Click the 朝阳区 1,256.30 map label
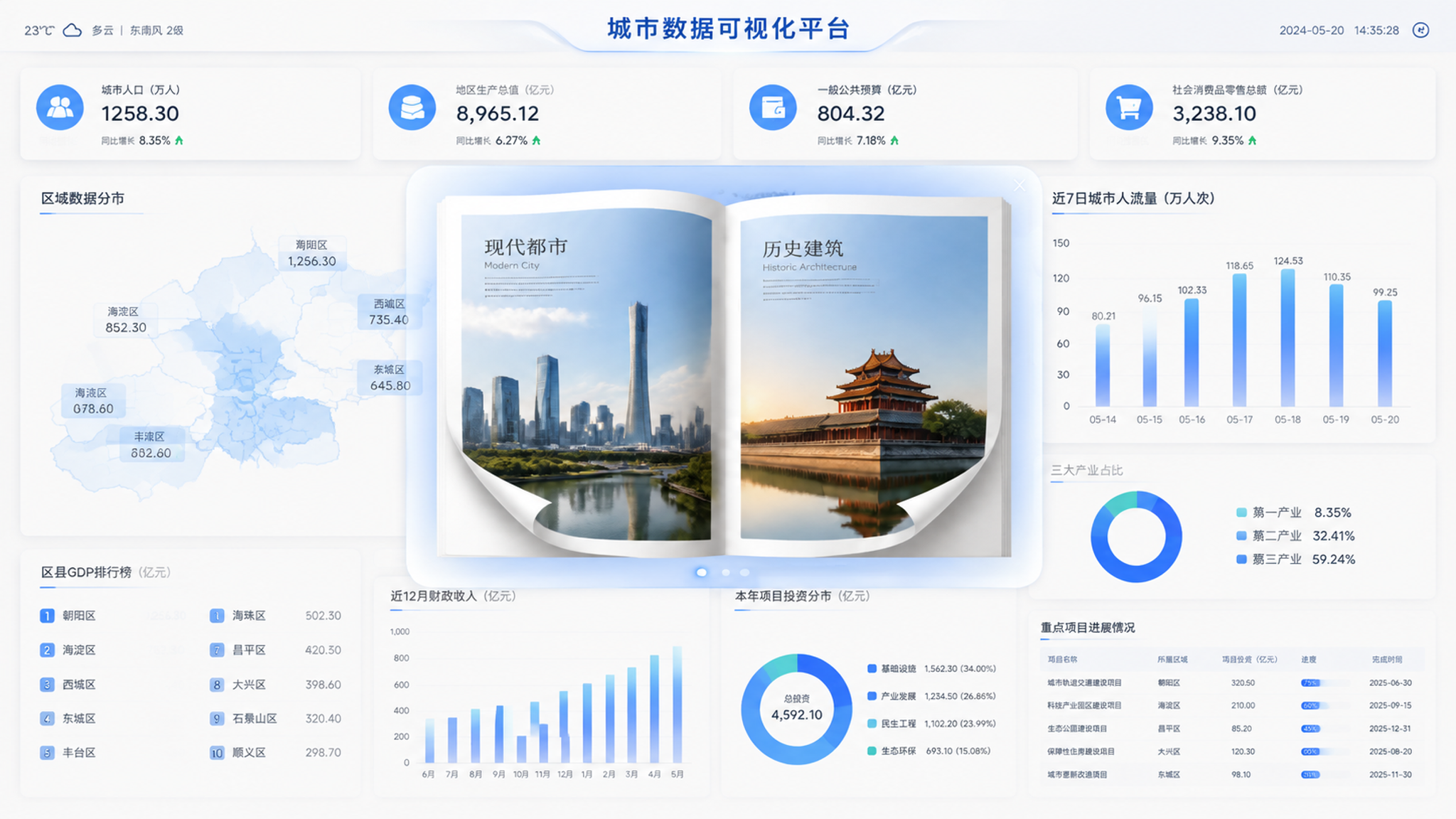 click(311, 253)
